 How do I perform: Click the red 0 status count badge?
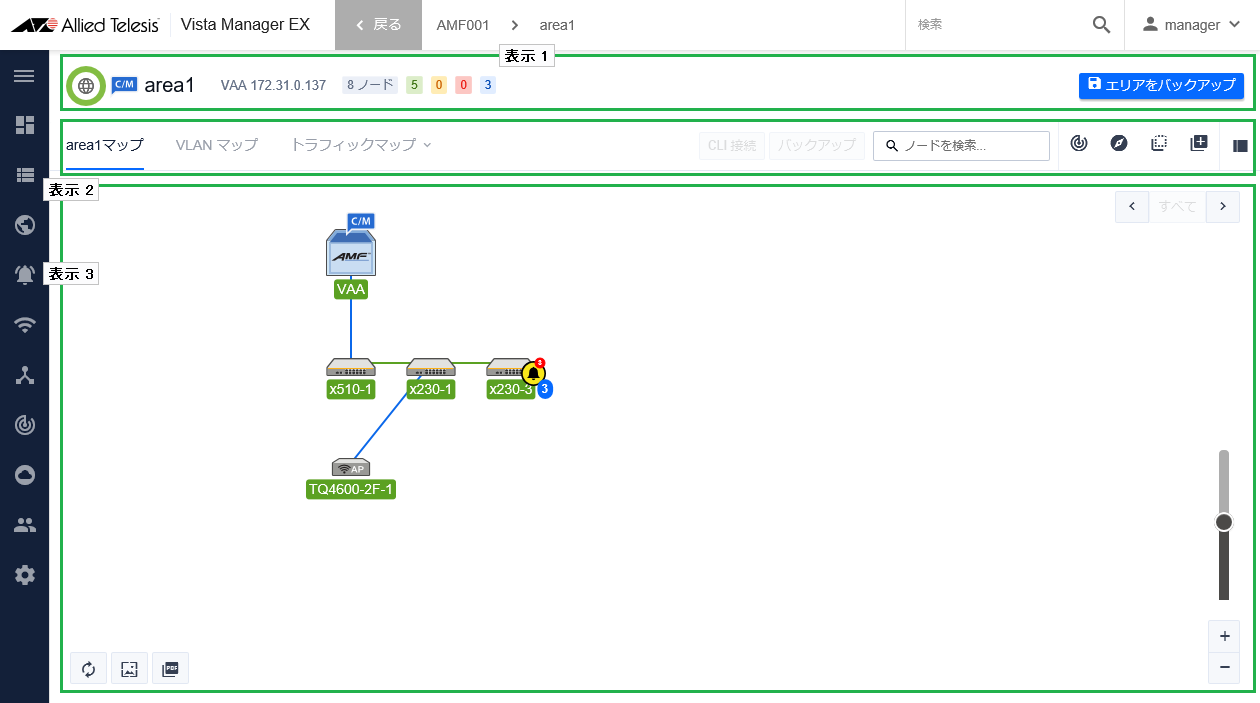coord(463,85)
